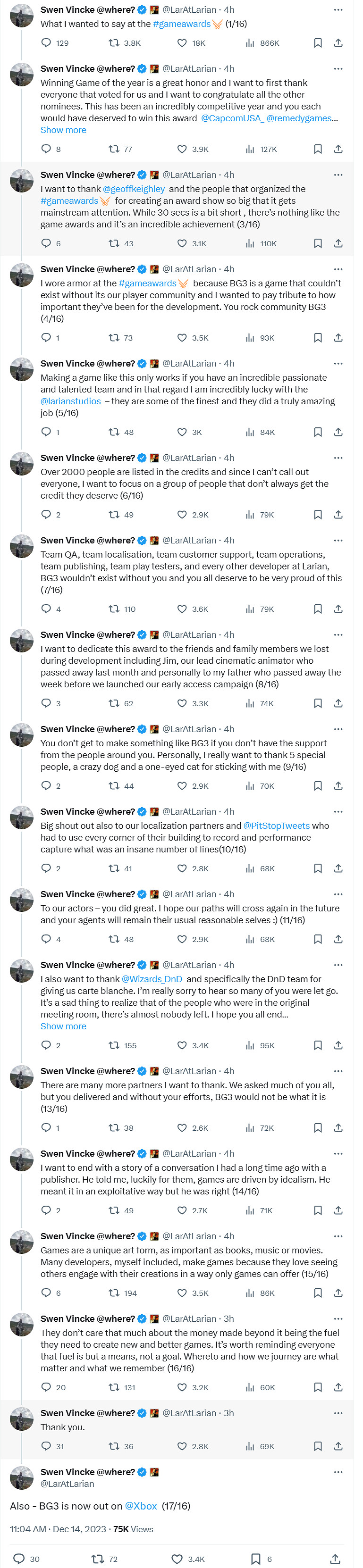363x1568 pixels.
Task: Open more options on the (9/16) tweet
Action: tap(338, 729)
